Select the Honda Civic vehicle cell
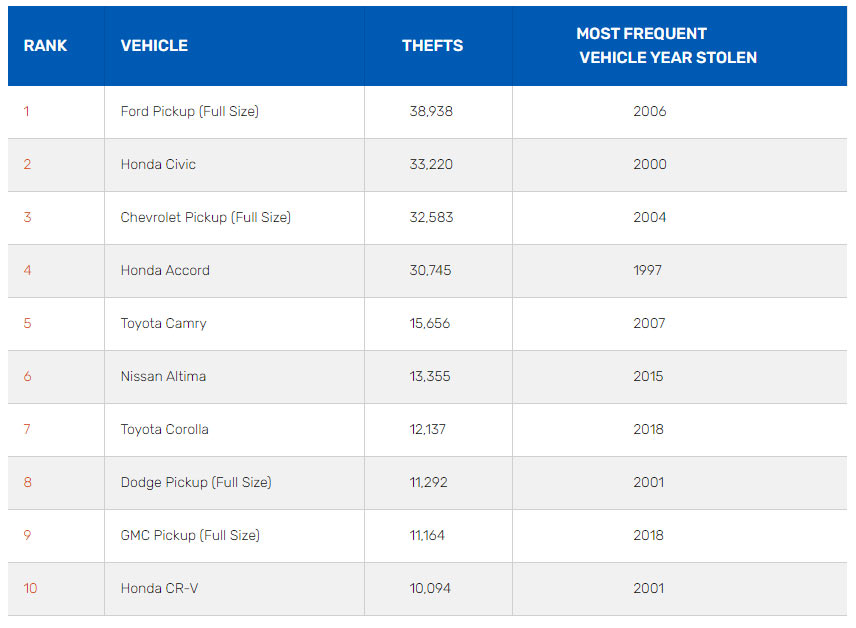 pyautogui.click(x=158, y=164)
